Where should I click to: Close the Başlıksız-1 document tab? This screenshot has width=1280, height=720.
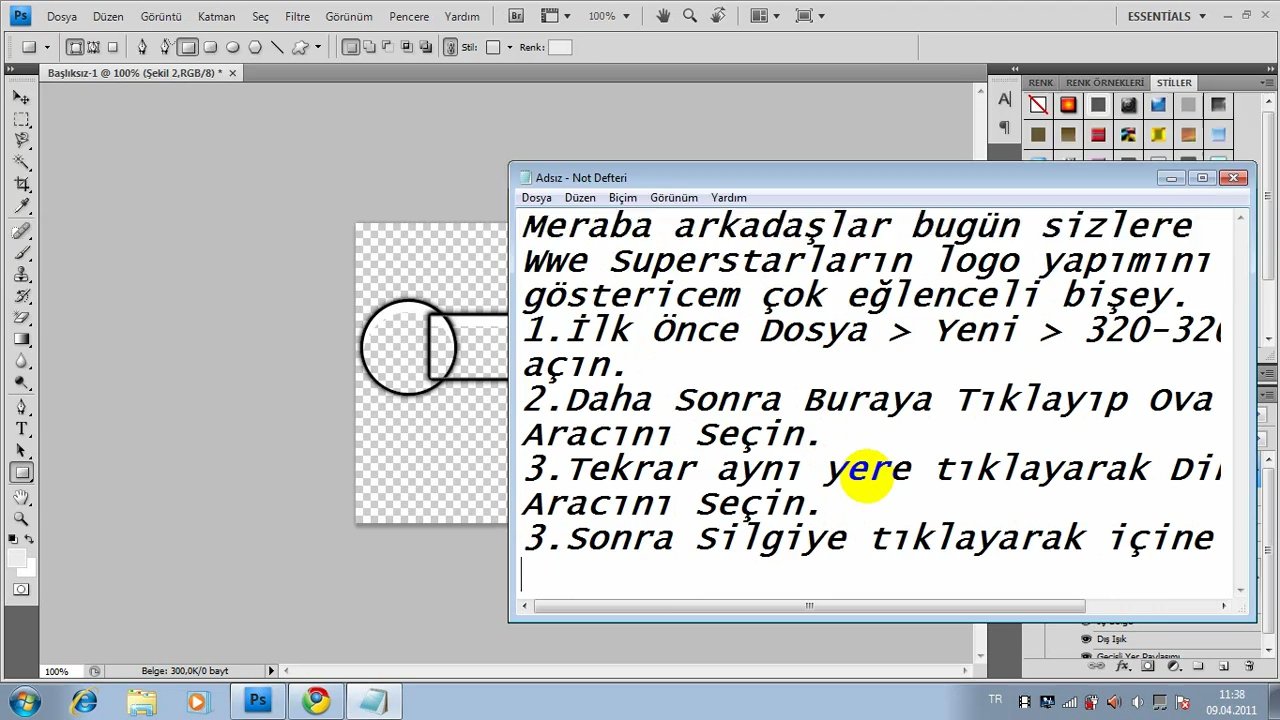233,73
